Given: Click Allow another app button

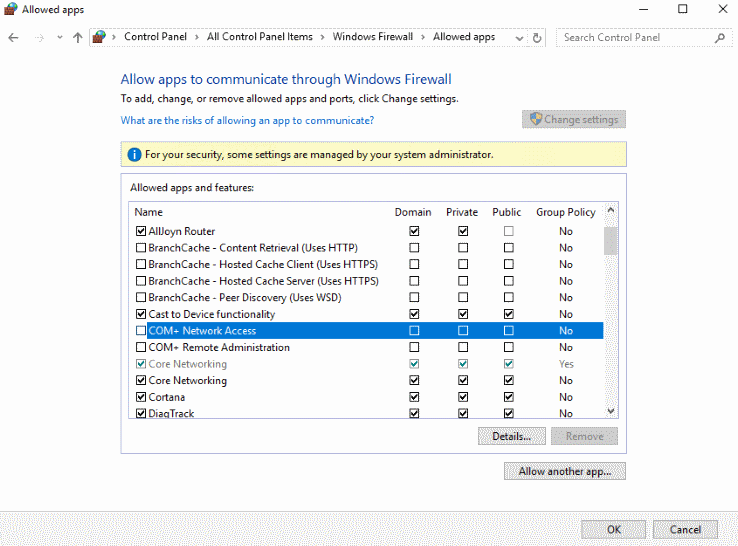Looking at the screenshot, I should click(x=565, y=471).
